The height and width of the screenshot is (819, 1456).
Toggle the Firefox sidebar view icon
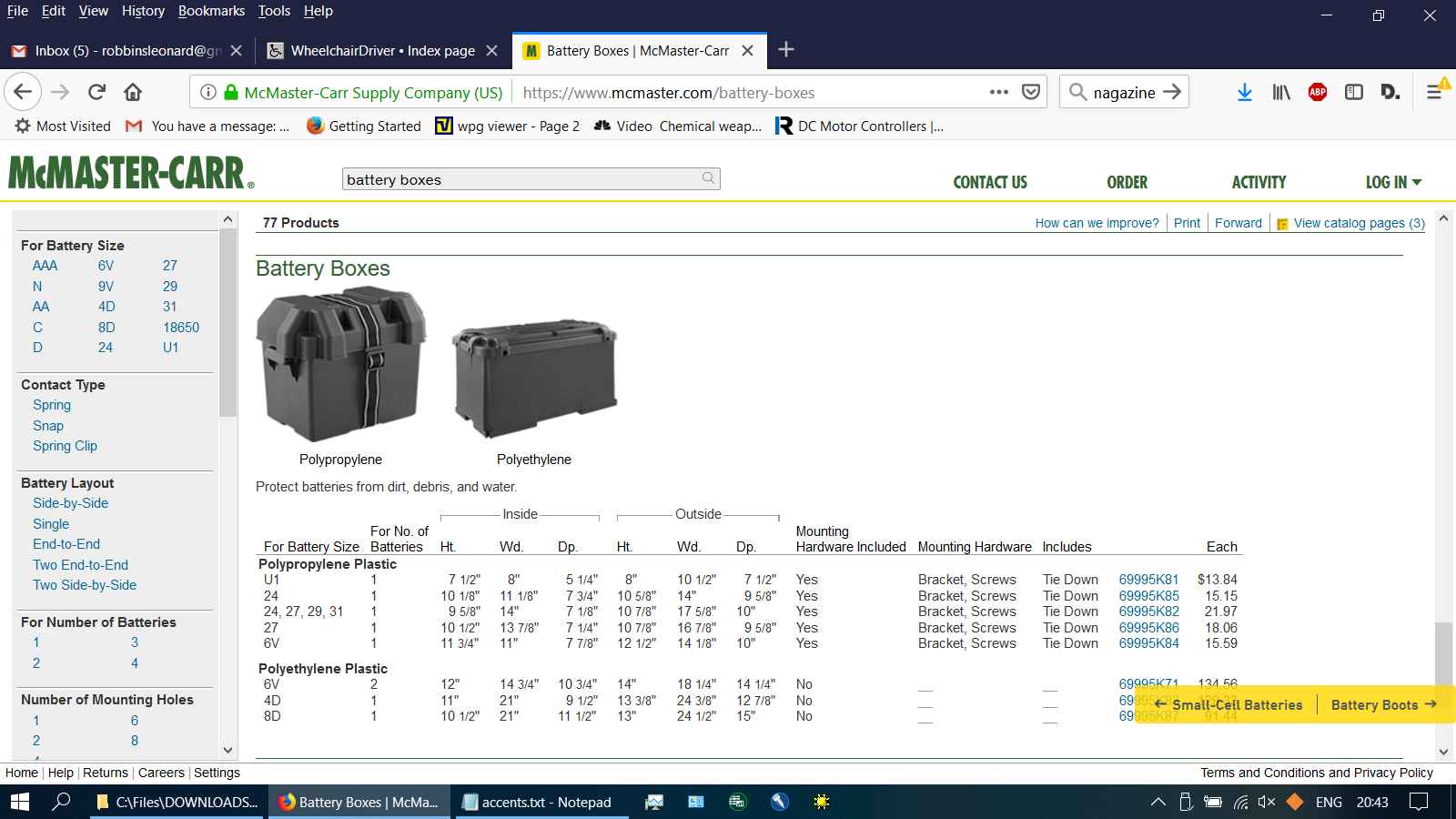point(1354,92)
